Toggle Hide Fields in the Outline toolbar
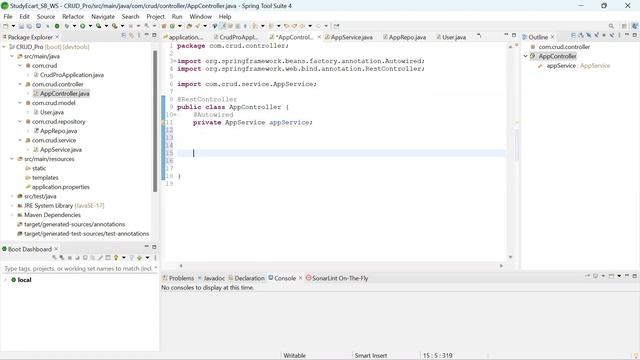The image size is (640, 360). tap(589, 36)
